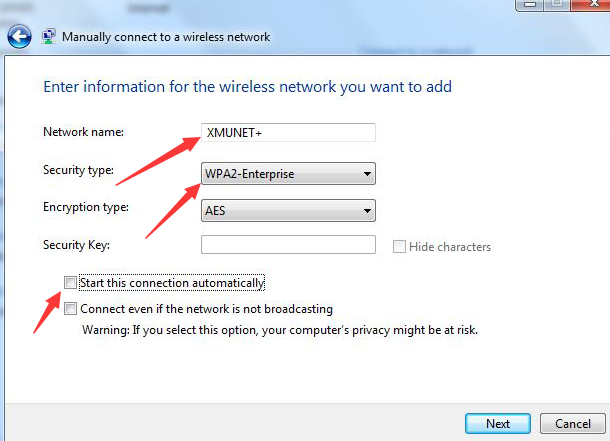The image size is (610, 441).
Task: Select the "Security type:" label text
Action: click(79, 170)
